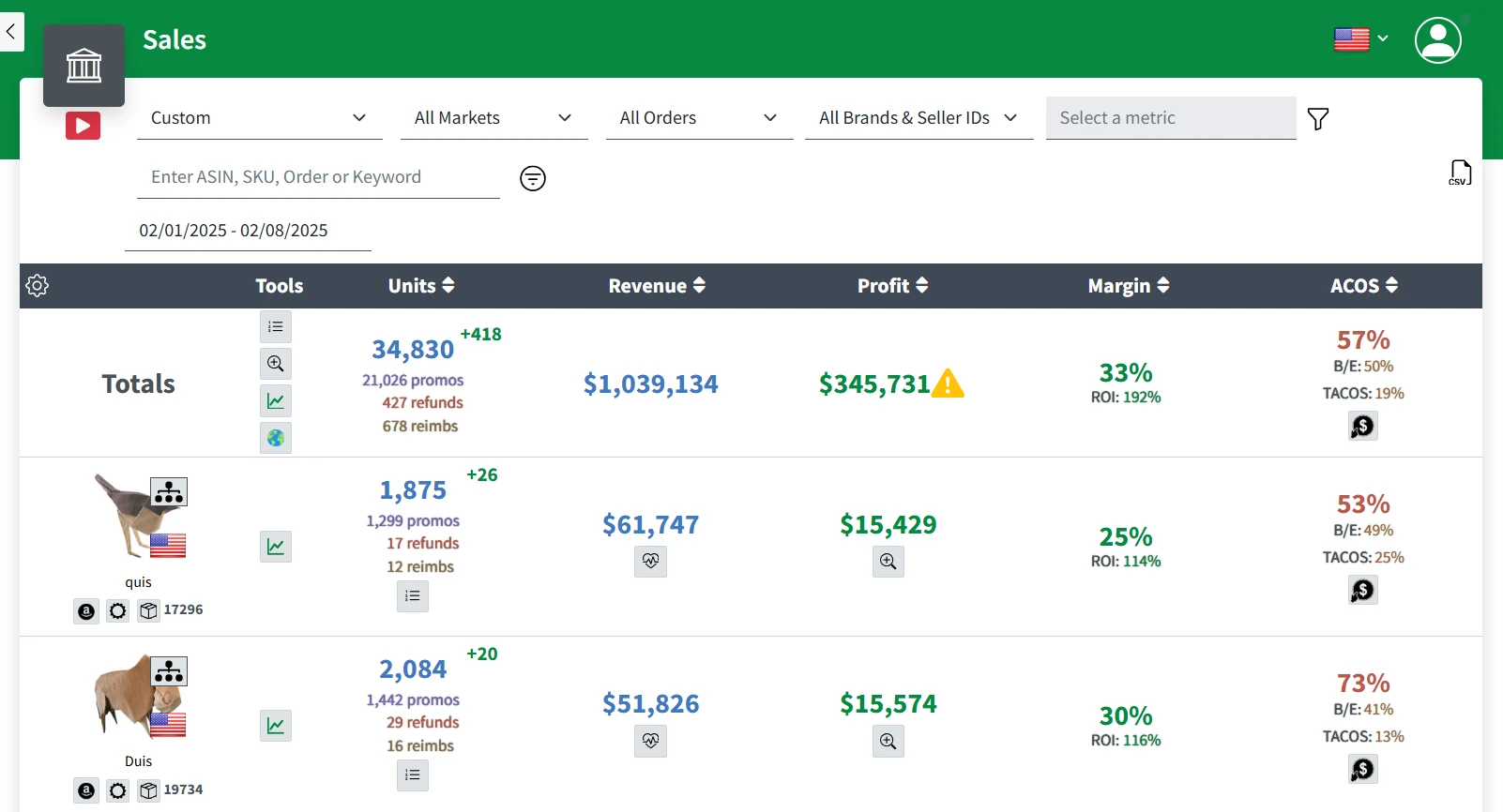Open Amazon listing icon for quis
This screenshot has width=1503, height=812.
(86, 611)
